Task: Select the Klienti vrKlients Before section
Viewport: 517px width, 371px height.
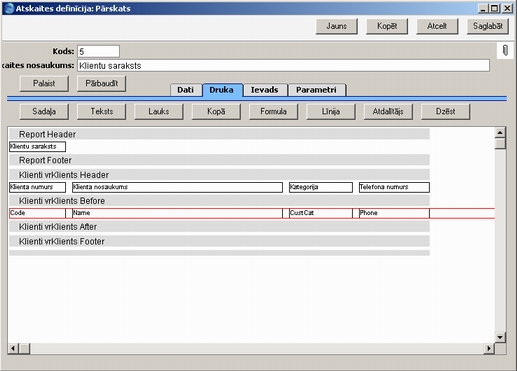Action: (219, 201)
